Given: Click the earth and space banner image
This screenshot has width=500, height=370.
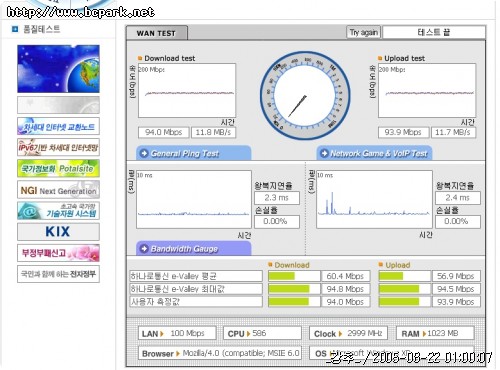Looking at the screenshot, I should pyautogui.click(x=58, y=69).
